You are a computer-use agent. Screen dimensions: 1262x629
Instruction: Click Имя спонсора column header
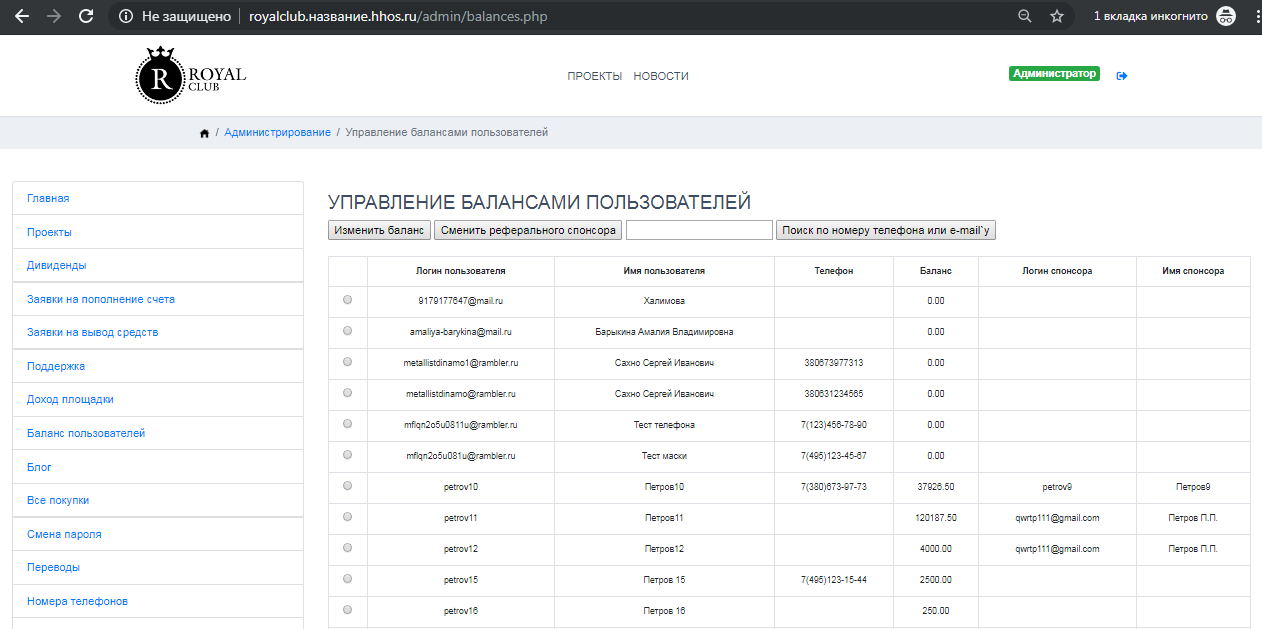coord(1193,271)
